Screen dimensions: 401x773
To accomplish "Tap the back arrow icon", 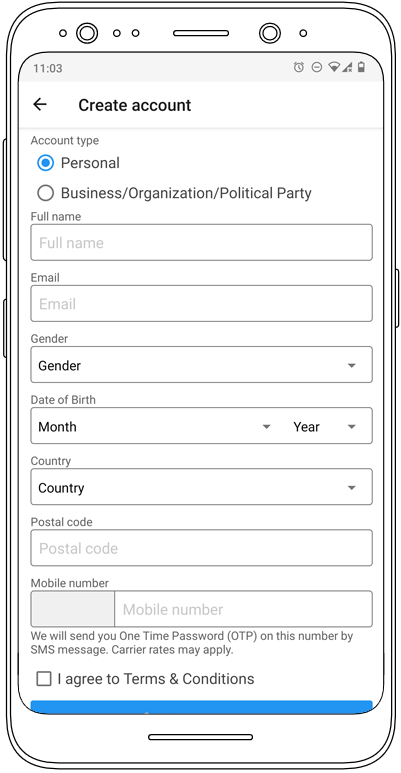I will 39,105.
